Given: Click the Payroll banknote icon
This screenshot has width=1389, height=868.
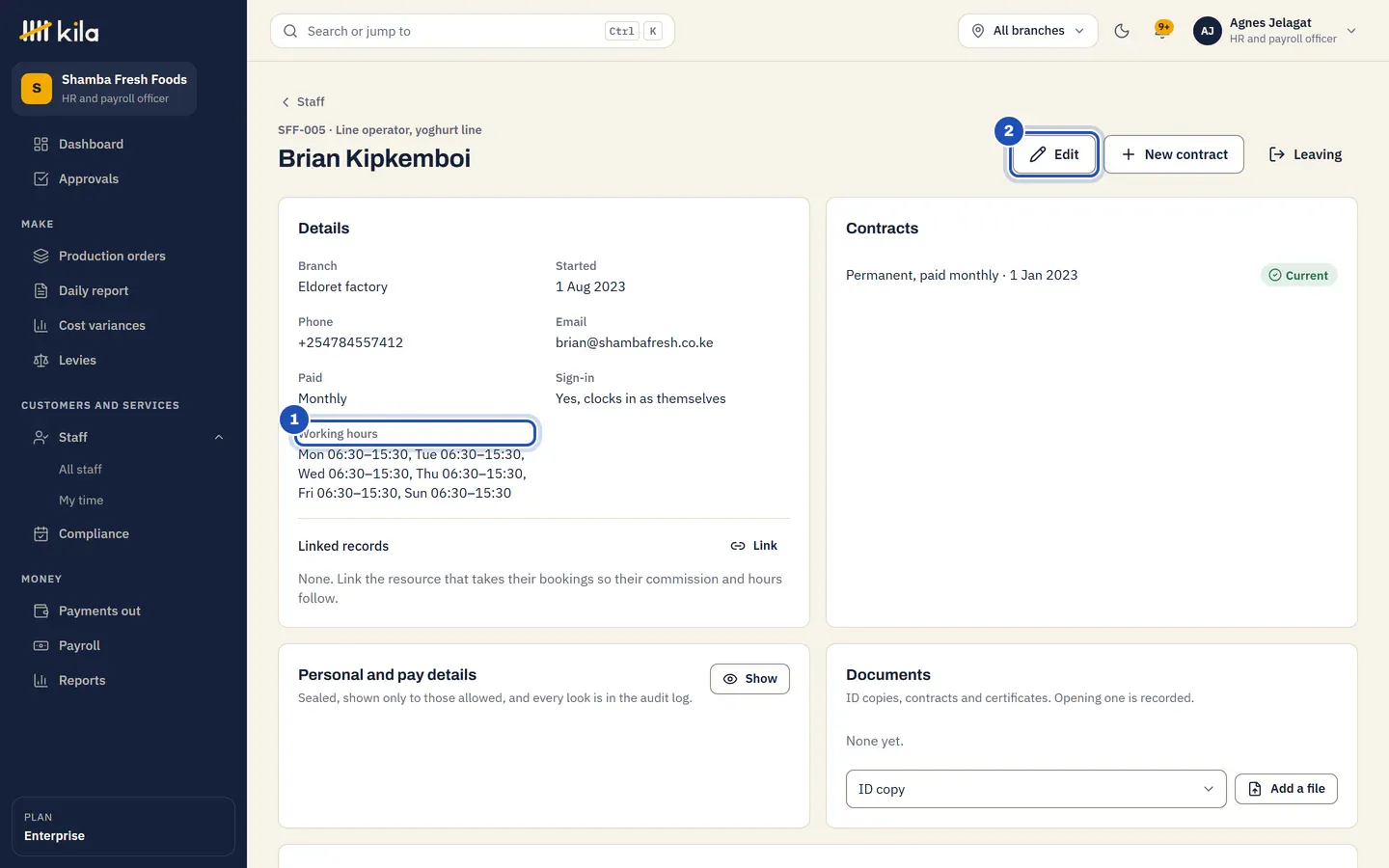Looking at the screenshot, I should [41, 646].
